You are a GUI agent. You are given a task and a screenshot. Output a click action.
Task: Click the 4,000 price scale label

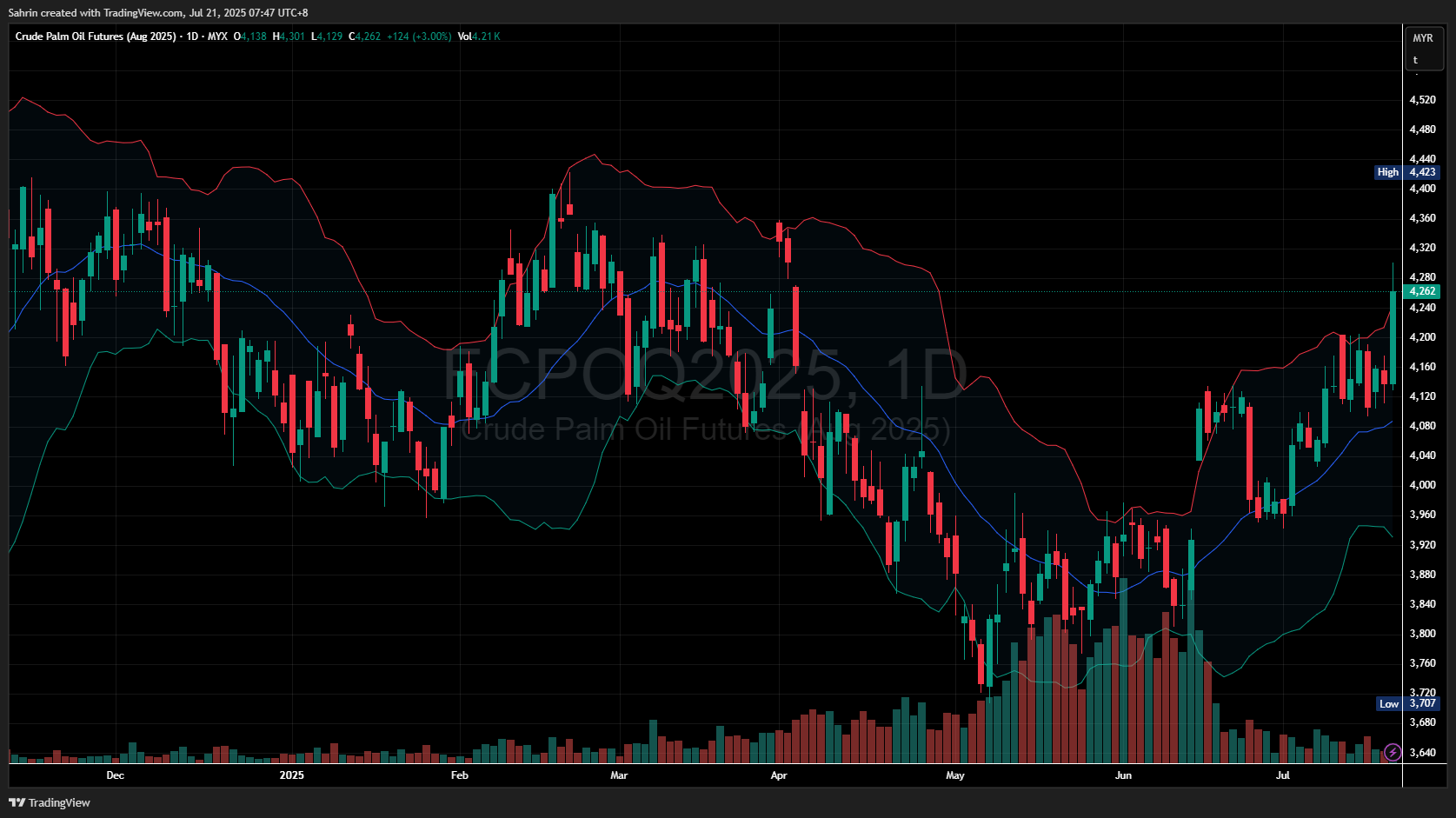coord(1423,485)
